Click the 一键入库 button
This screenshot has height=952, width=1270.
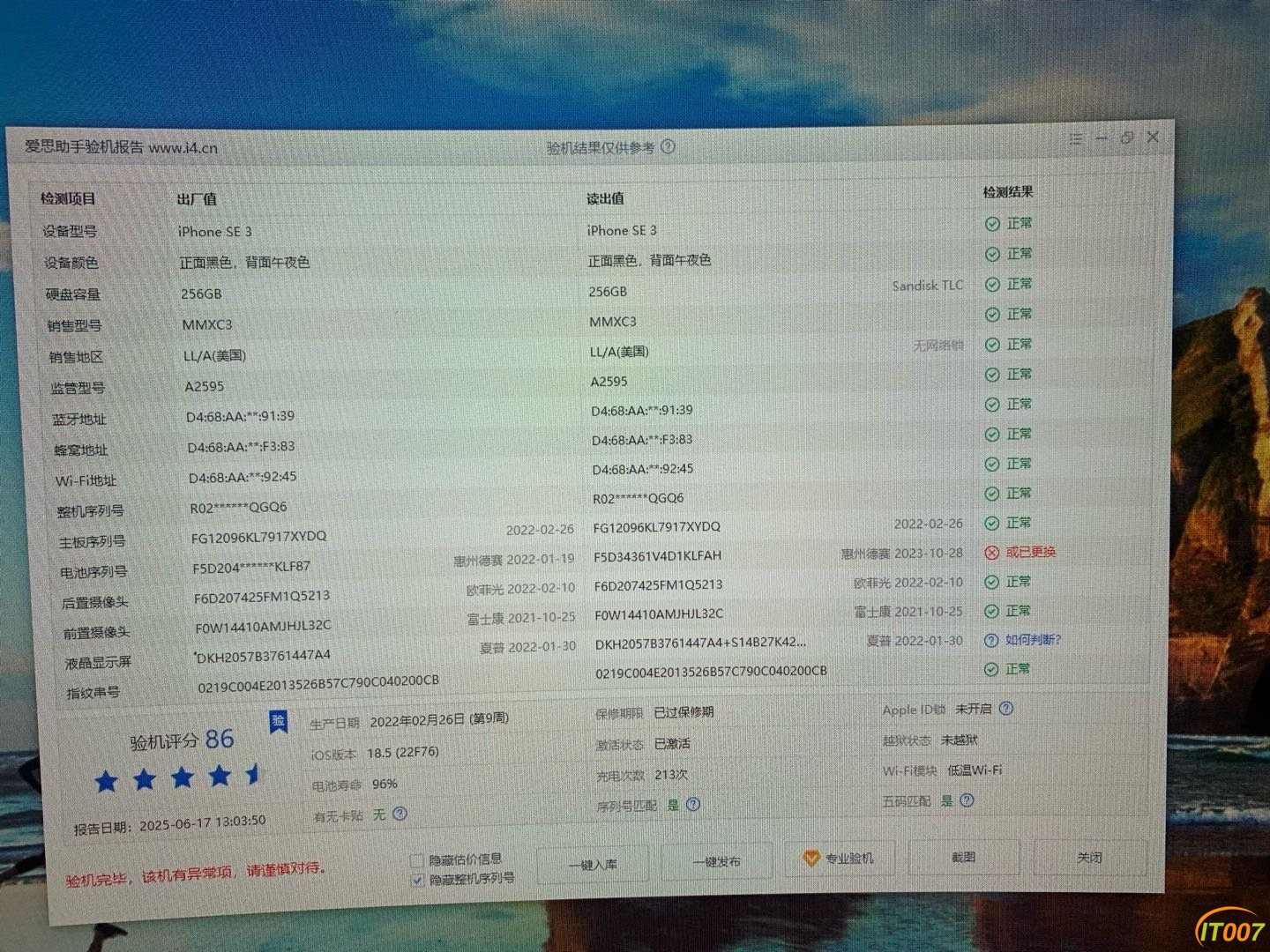(x=593, y=865)
